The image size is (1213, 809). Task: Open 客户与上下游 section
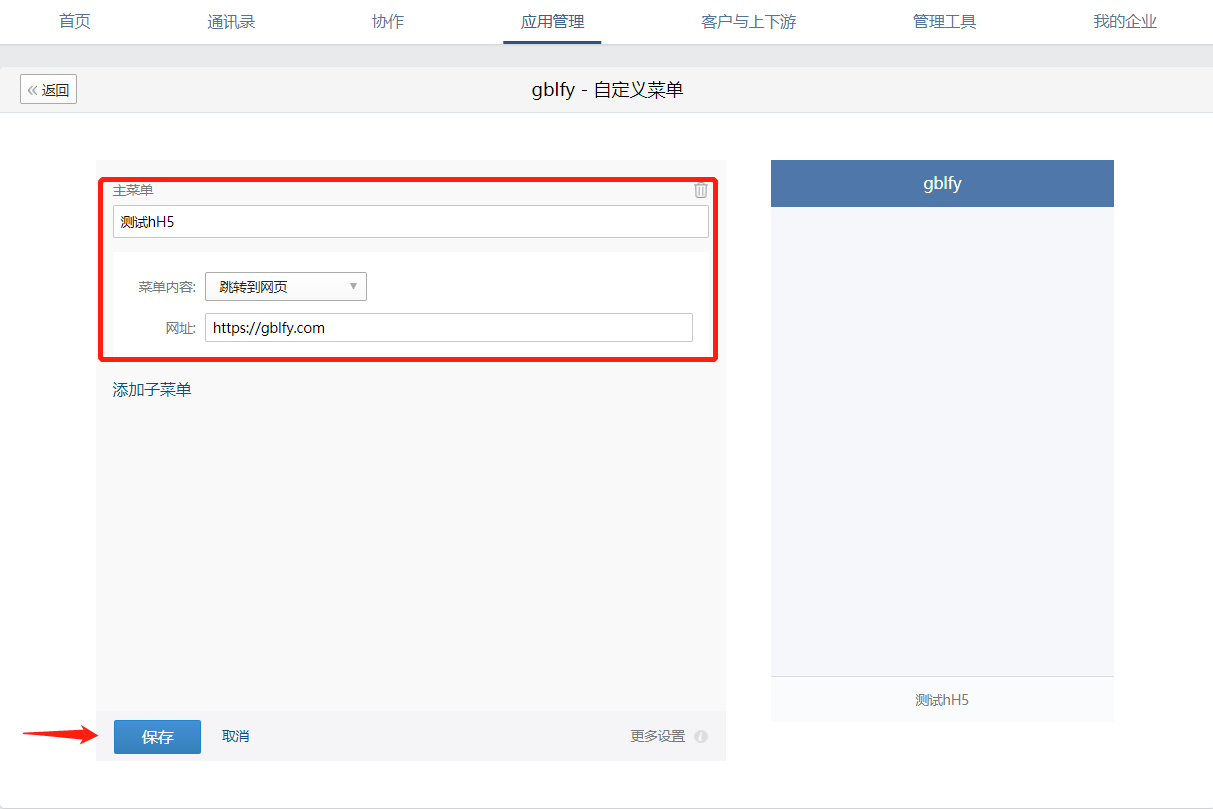(748, 21)
